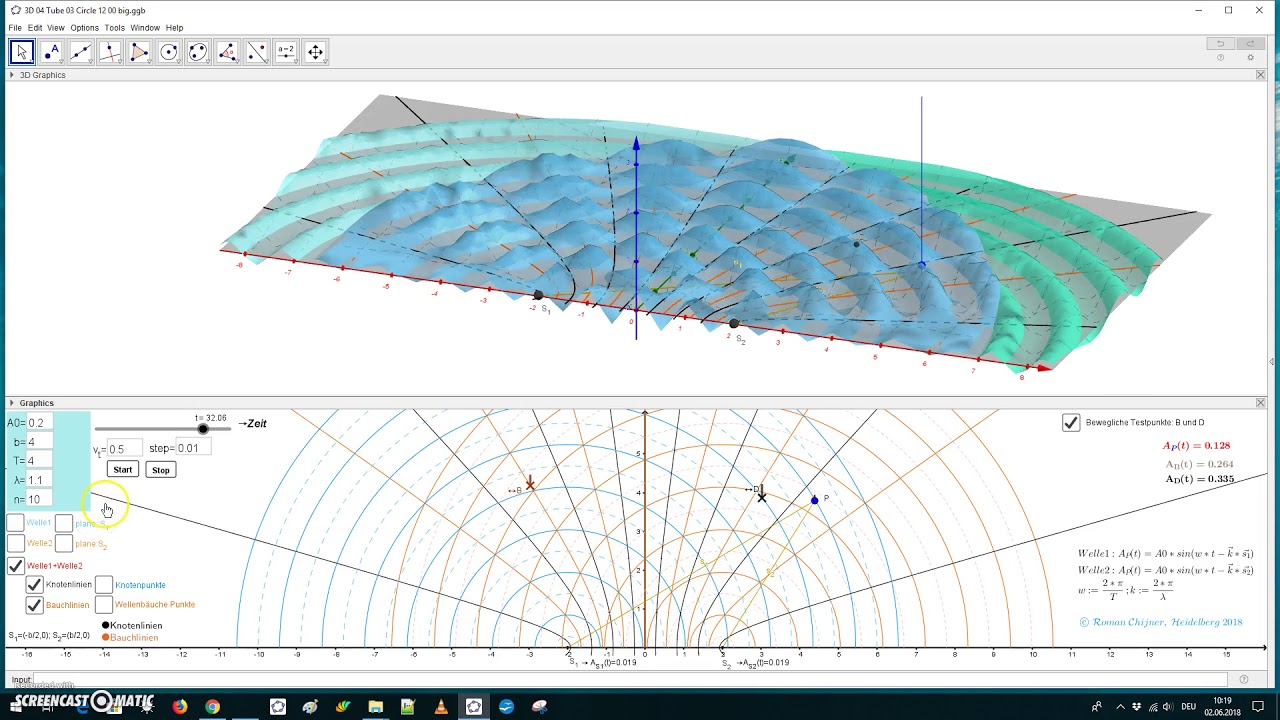Uncheck Bewegliche Testpunkte: B und D

(1071, 423)
